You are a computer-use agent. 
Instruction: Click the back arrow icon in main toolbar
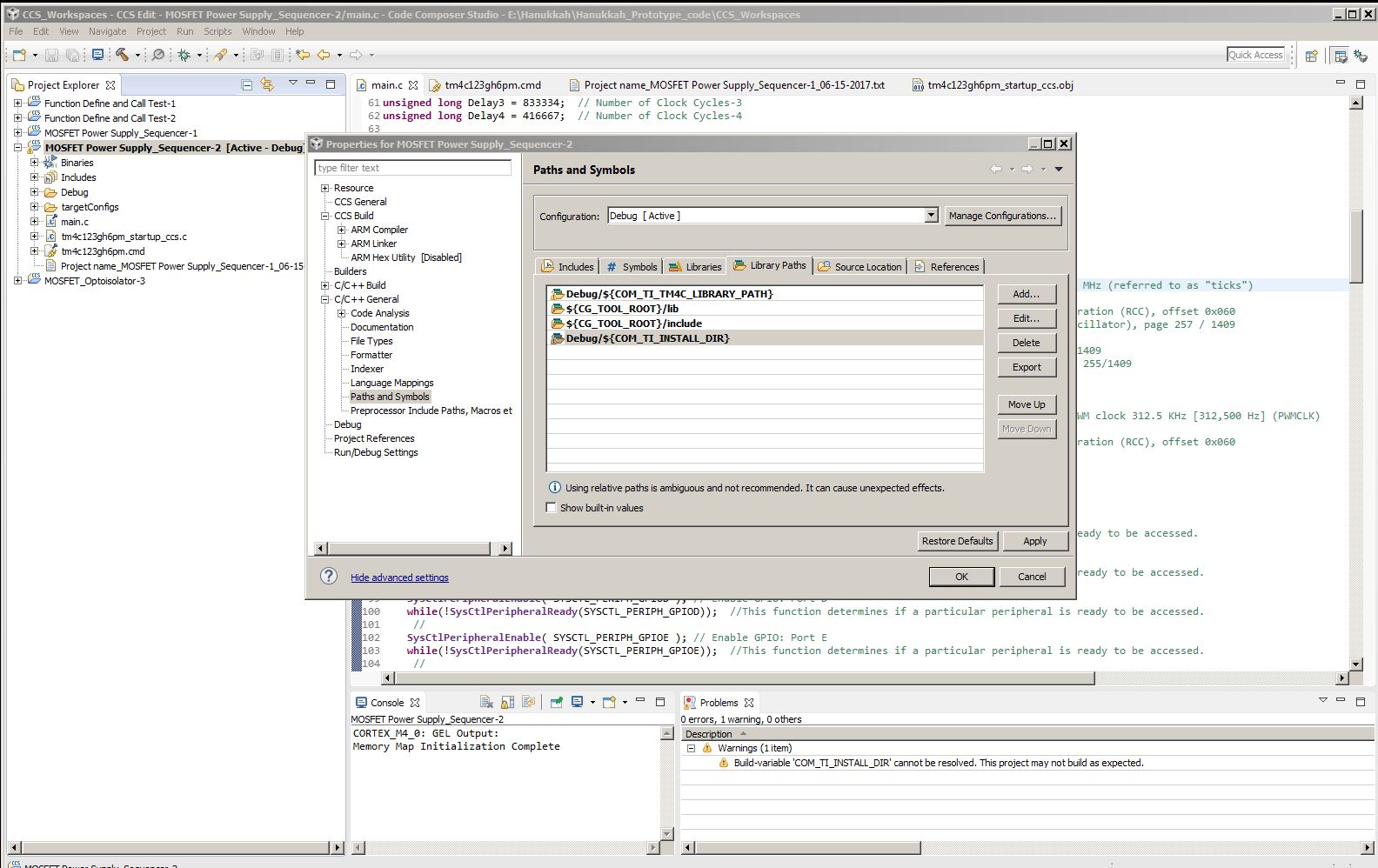pos(324,55)
